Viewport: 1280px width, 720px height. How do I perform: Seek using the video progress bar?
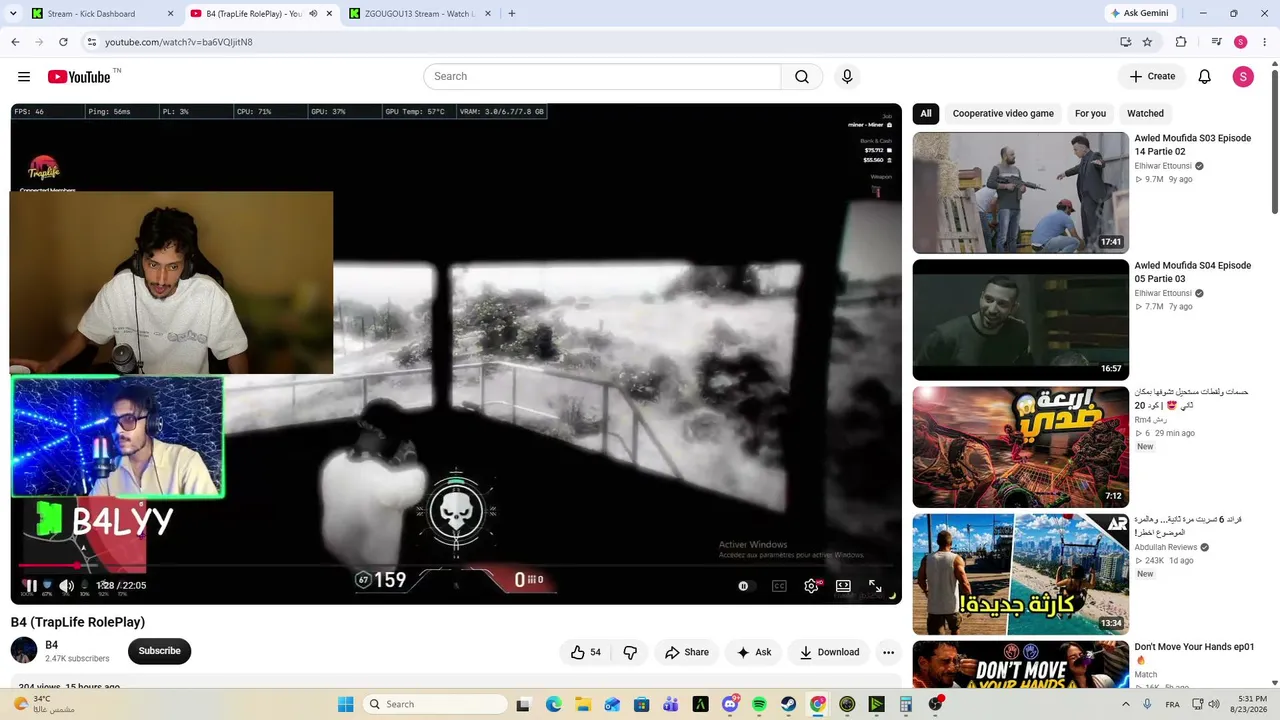pyautogui.click(x=456, y=566)
